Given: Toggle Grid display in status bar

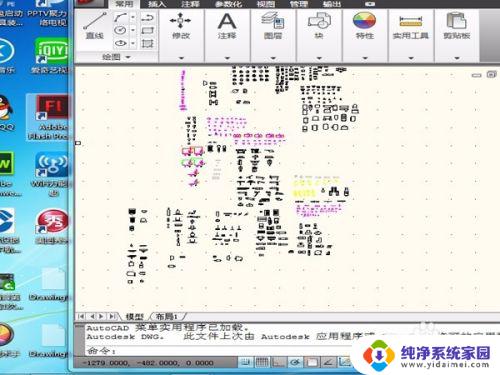Looking at the screenshot, I should point(262,362).
